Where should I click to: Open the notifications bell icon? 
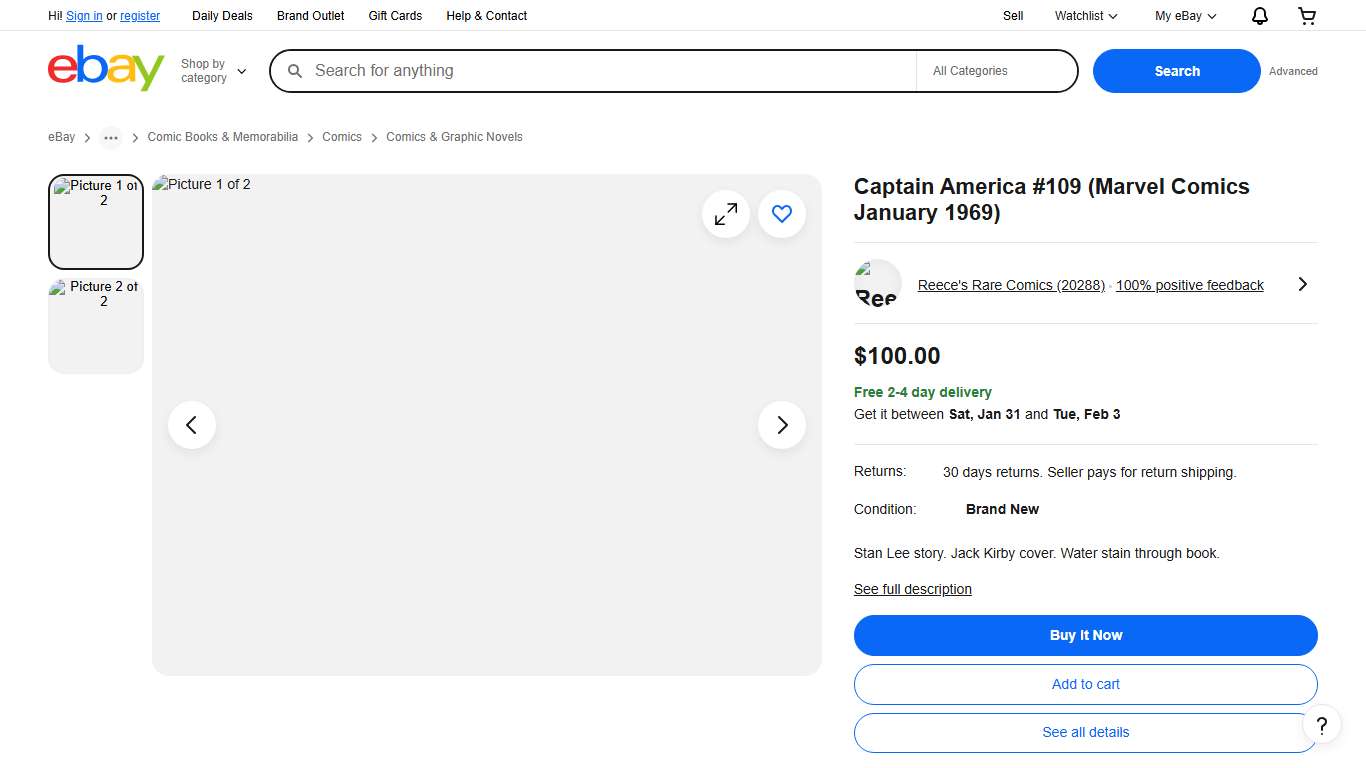tap(1260, 16)
